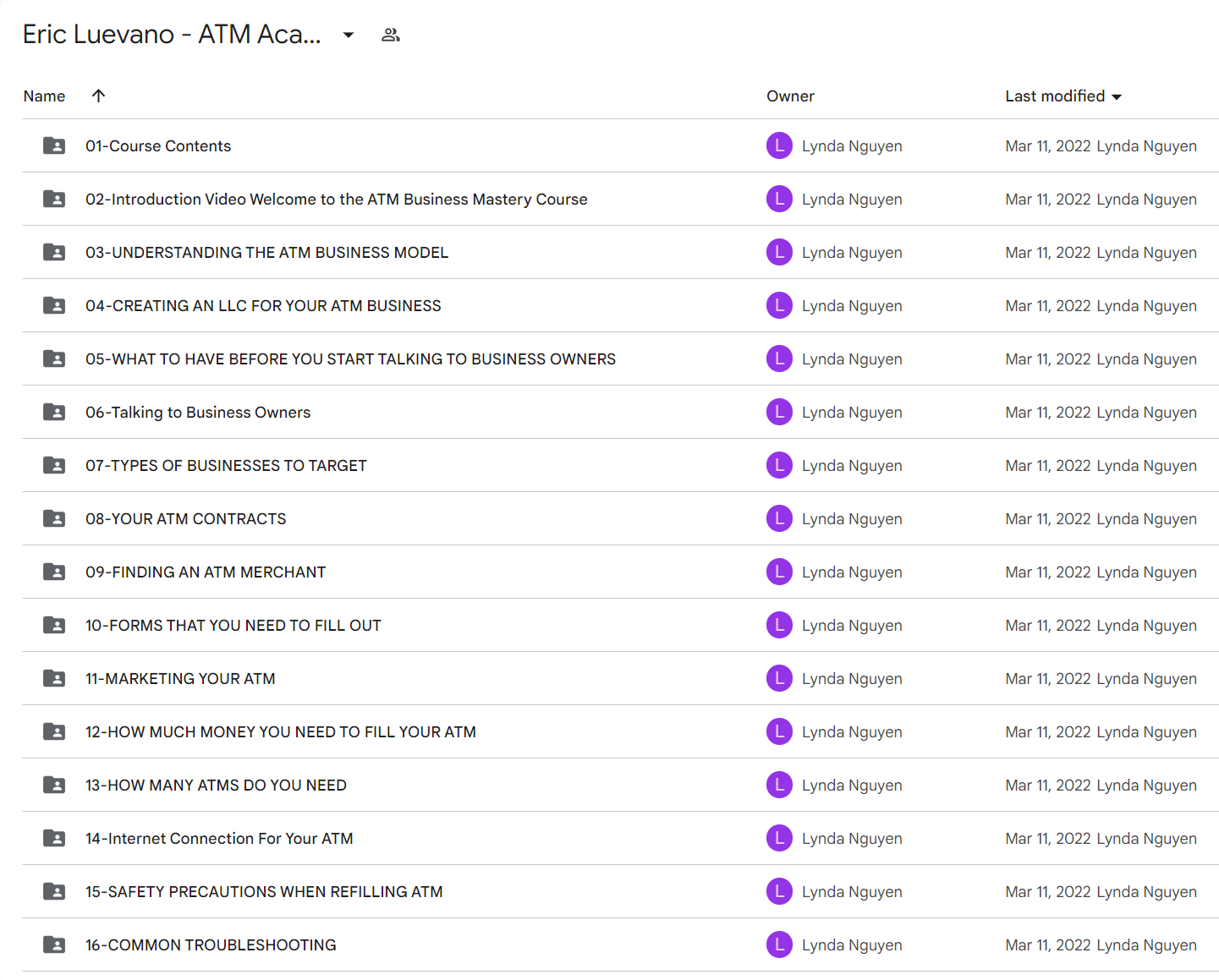1219x980 pixels.
Task: Select 09-FINDING AN ATM MERCHANT folder name
Action: click(x=206, y=572)
